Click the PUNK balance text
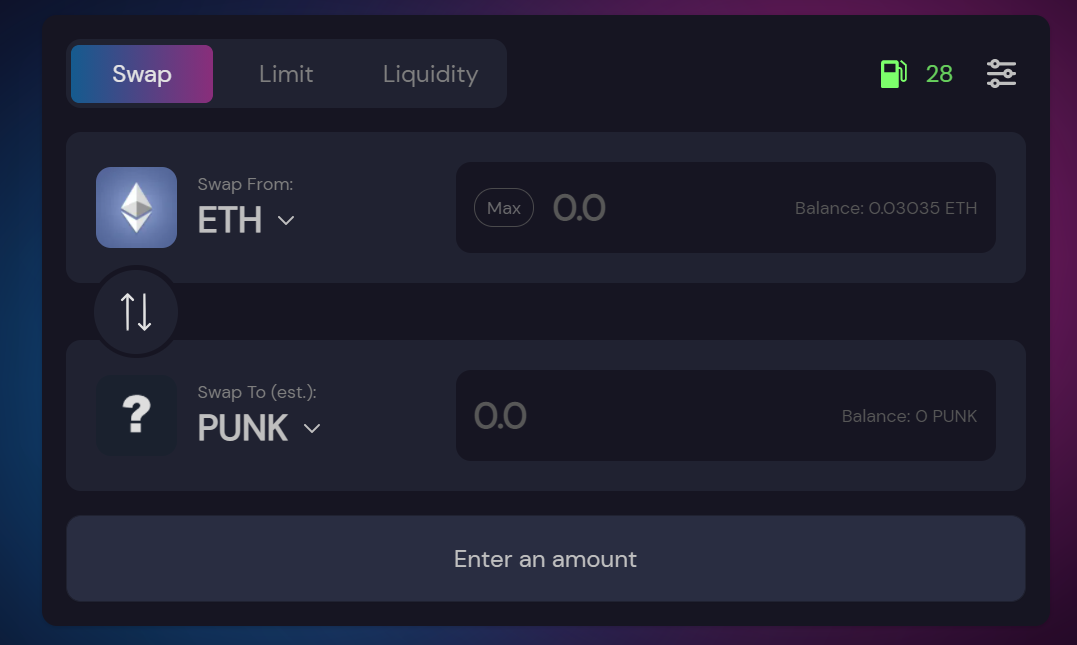 click(x=909, y=416)
